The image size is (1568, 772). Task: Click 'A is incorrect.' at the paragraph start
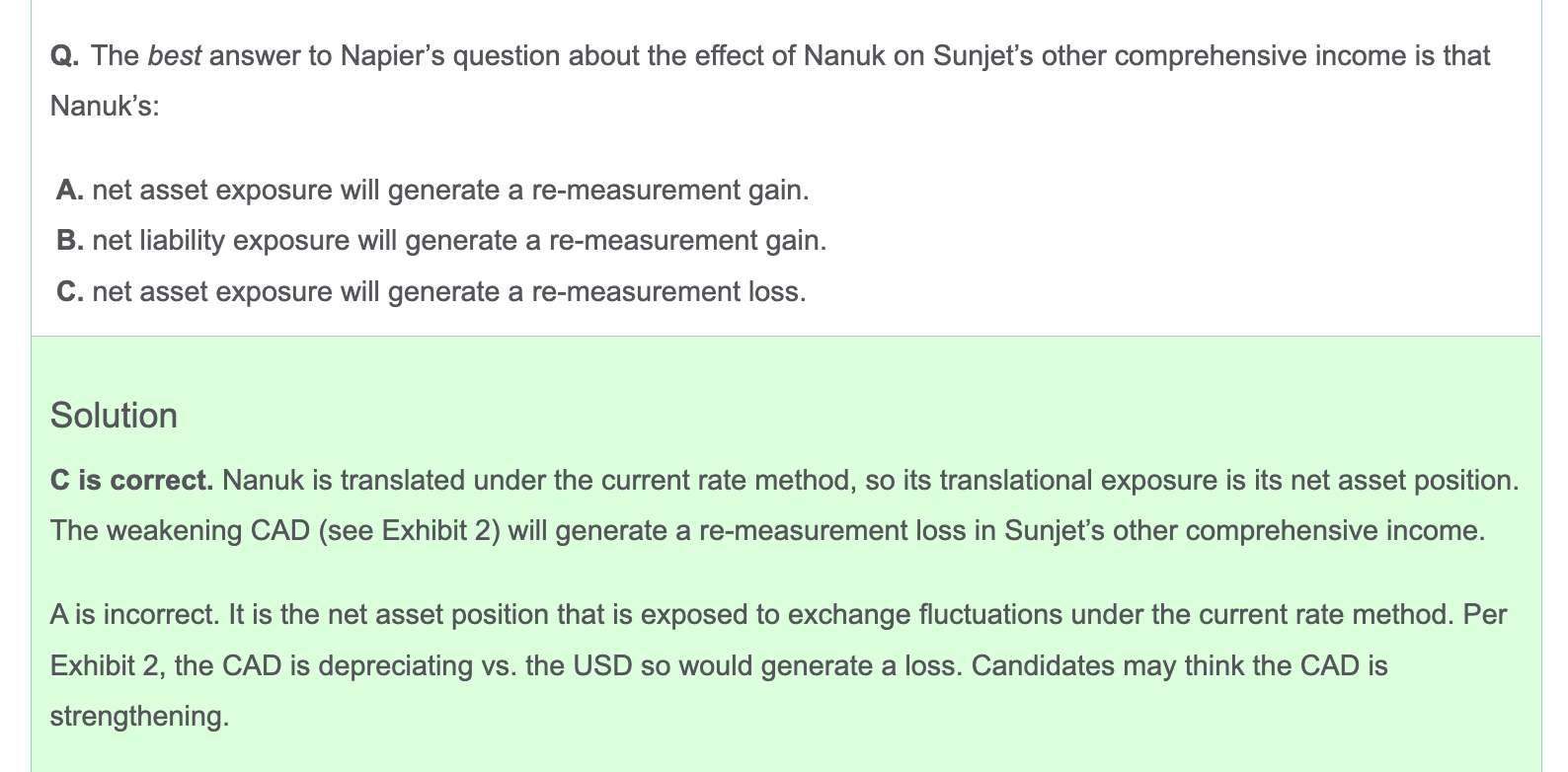[134, 615]
